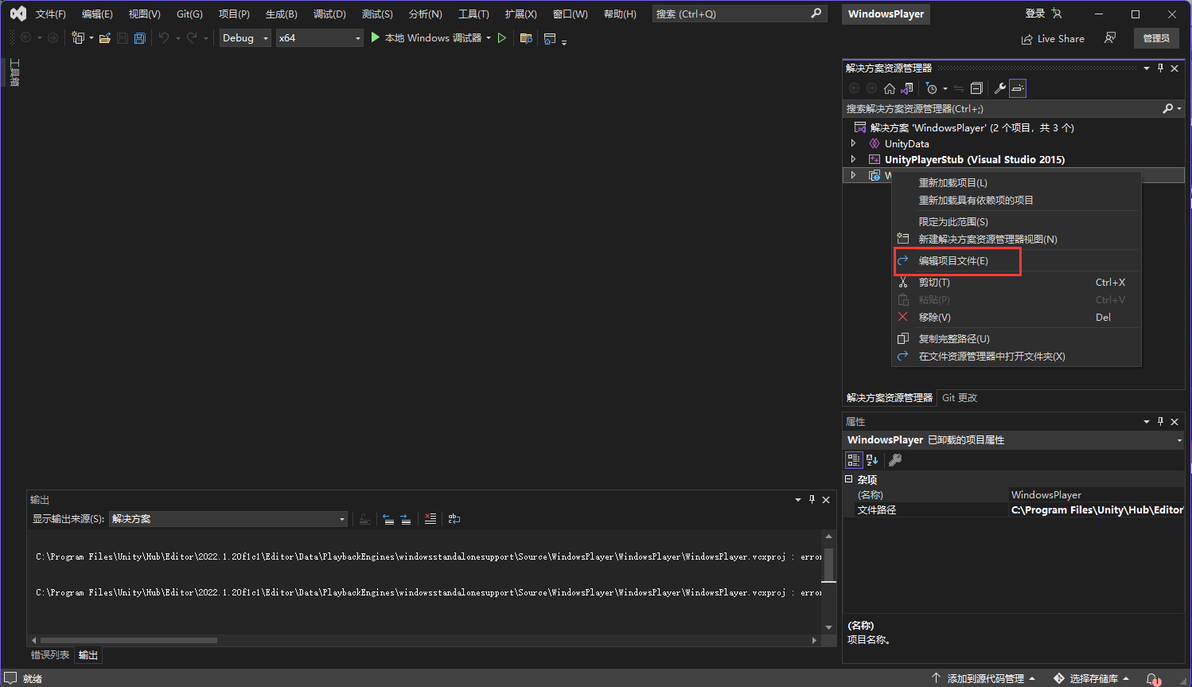
Task: Start without debugging using the hollow arrow
Action: pos(502,38)
